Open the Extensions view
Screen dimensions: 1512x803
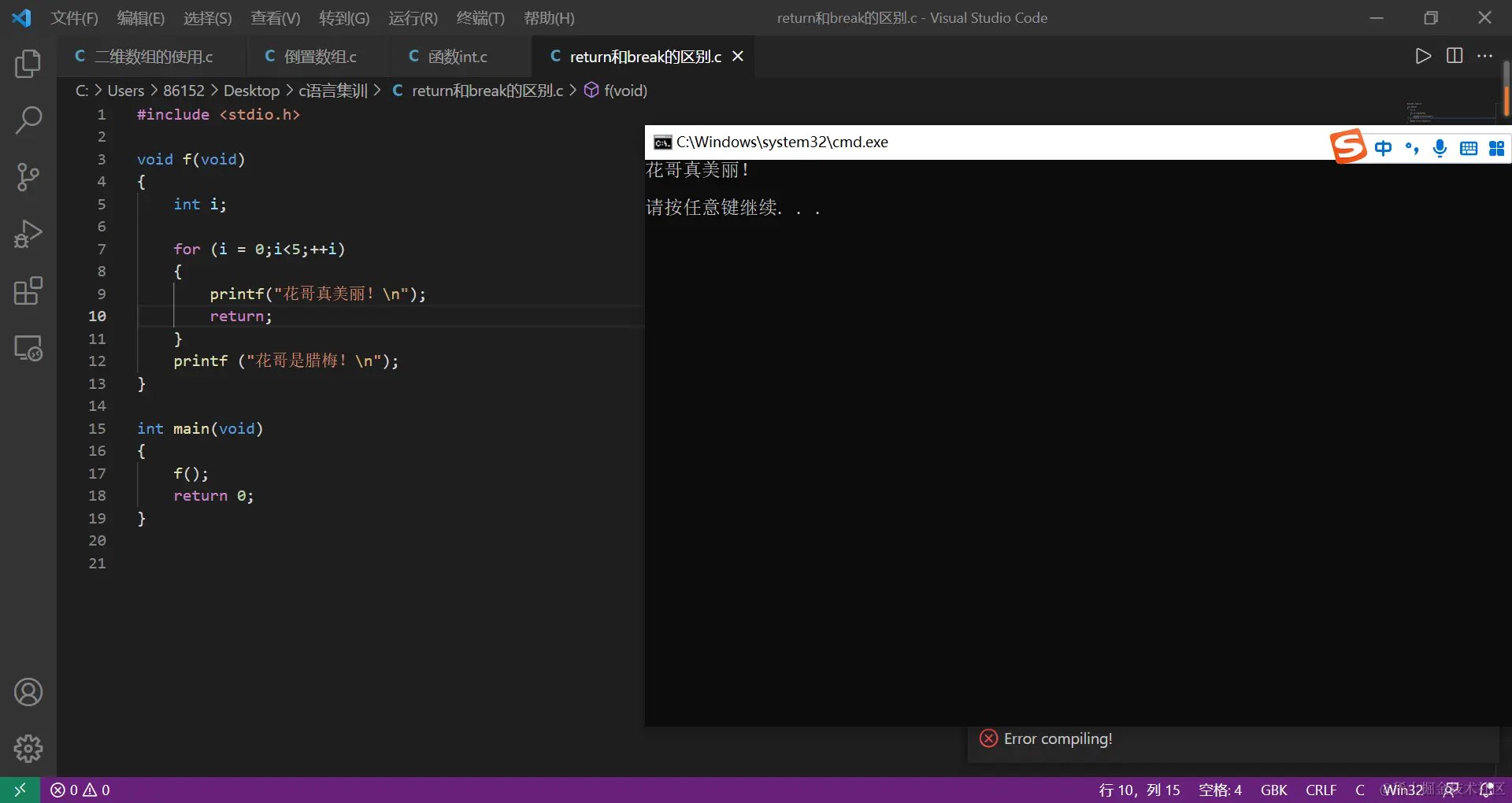click(28, 290)
